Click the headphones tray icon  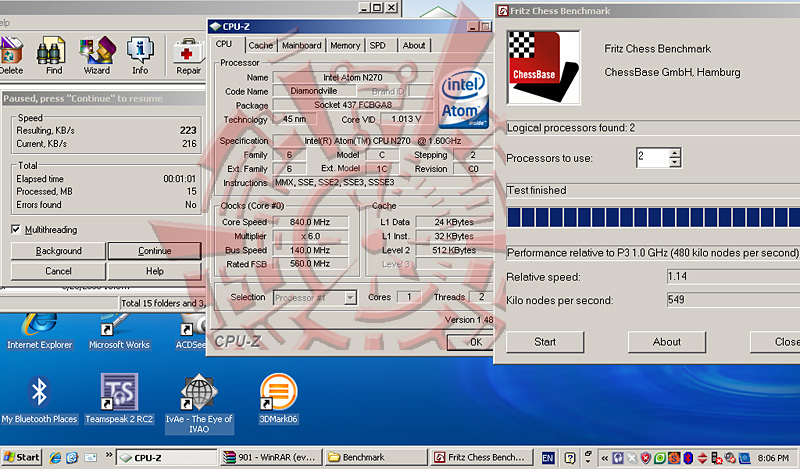coord(617,458)
